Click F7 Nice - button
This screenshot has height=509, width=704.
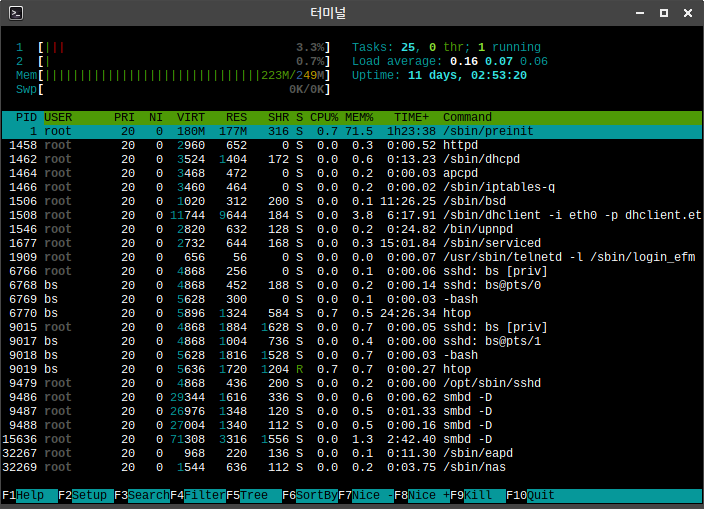pyautogui.click(x=366, y=495)
